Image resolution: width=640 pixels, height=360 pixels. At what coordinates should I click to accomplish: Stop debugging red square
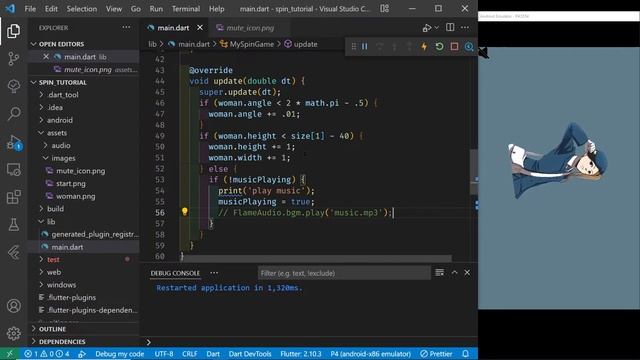(x=454, y=47)
